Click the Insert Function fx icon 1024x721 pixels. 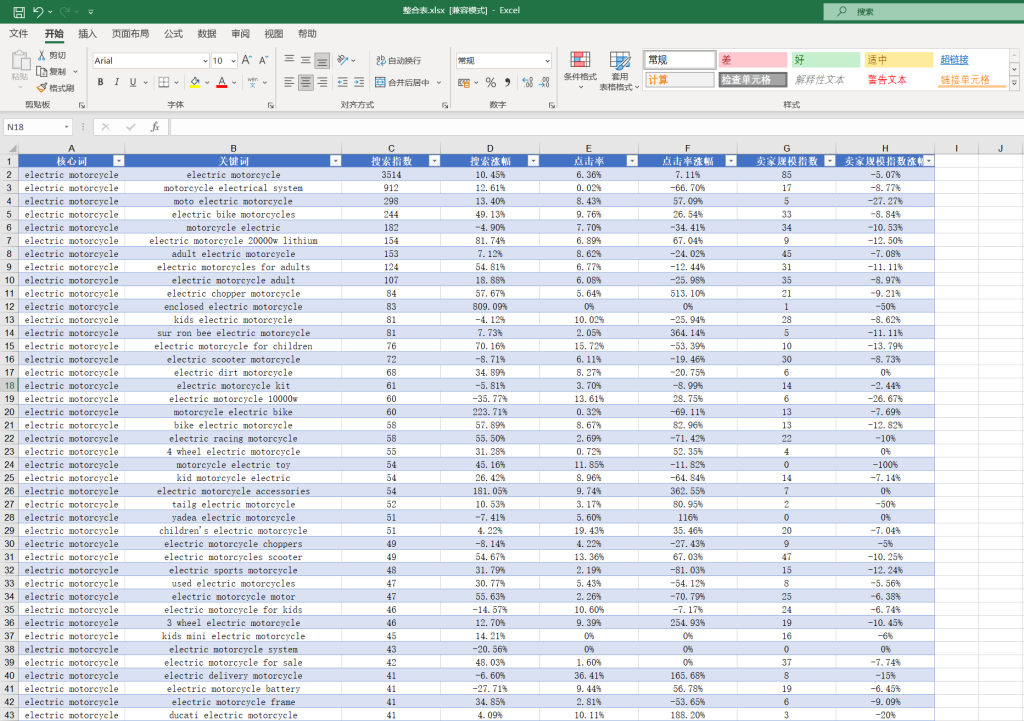(x=155, y=127)
